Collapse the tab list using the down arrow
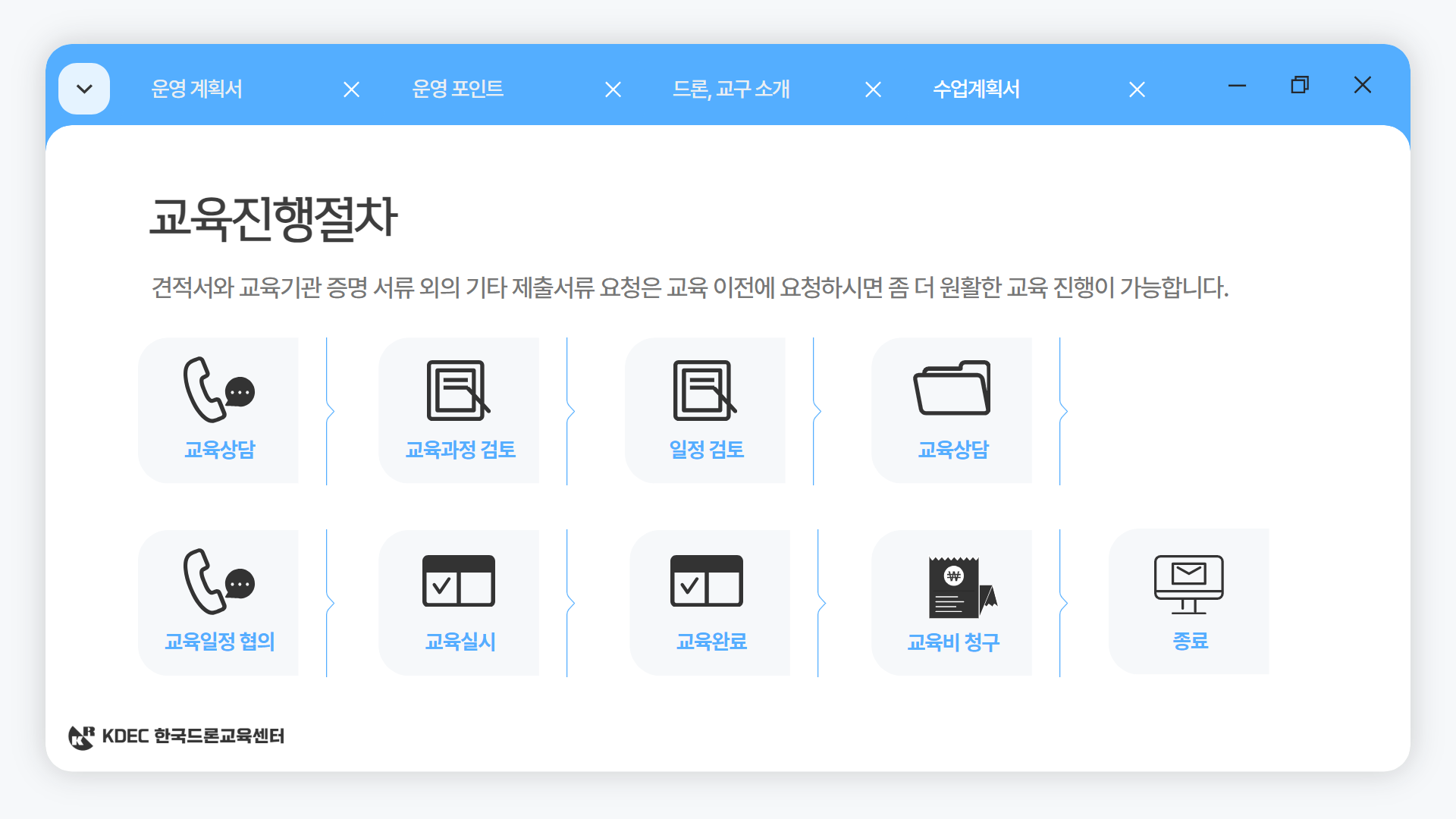This screenshot has width=1456, height=819. coord(84,88)
